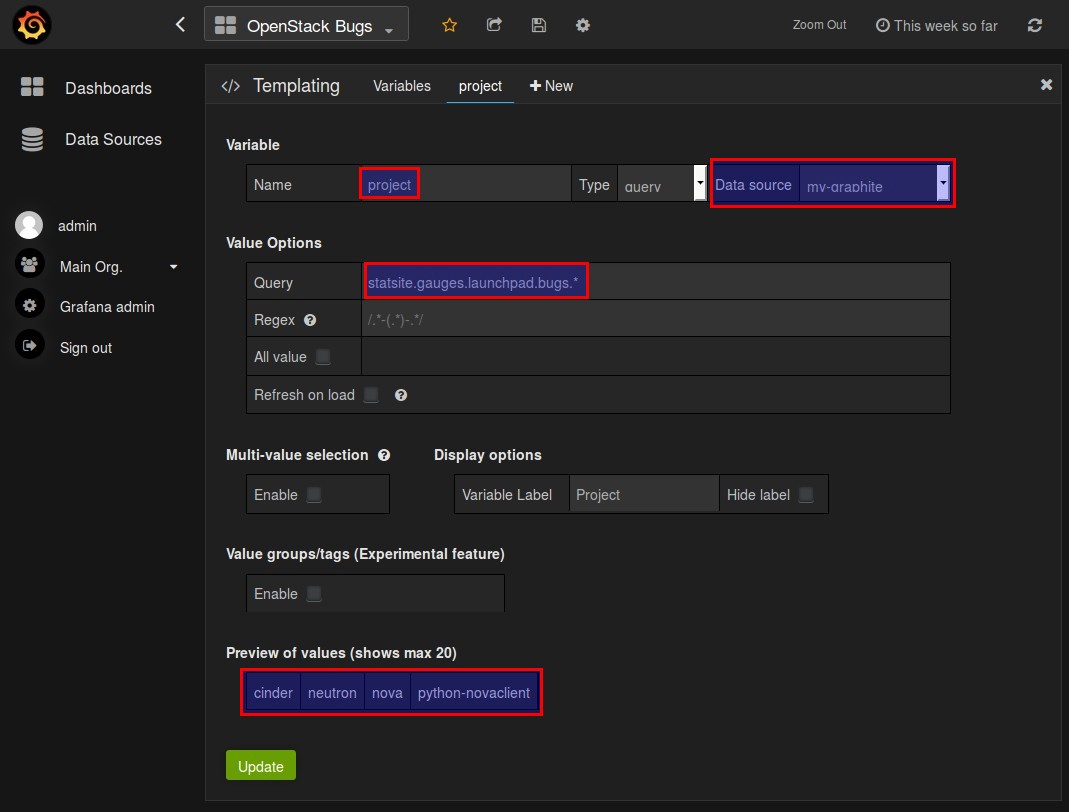Enable Refresh on load checkbox
Viewport: 1069px width, 812px height.
[371, 395]
